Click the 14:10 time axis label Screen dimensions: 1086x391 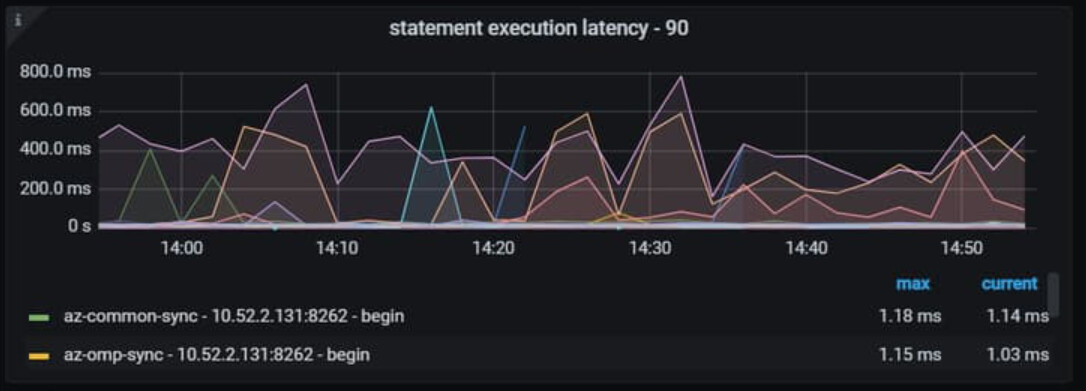point(337,248)
